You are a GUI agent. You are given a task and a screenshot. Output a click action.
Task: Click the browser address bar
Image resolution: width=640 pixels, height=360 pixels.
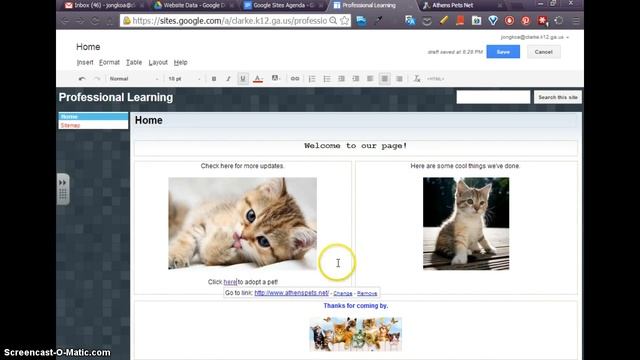tap(229, 20)
